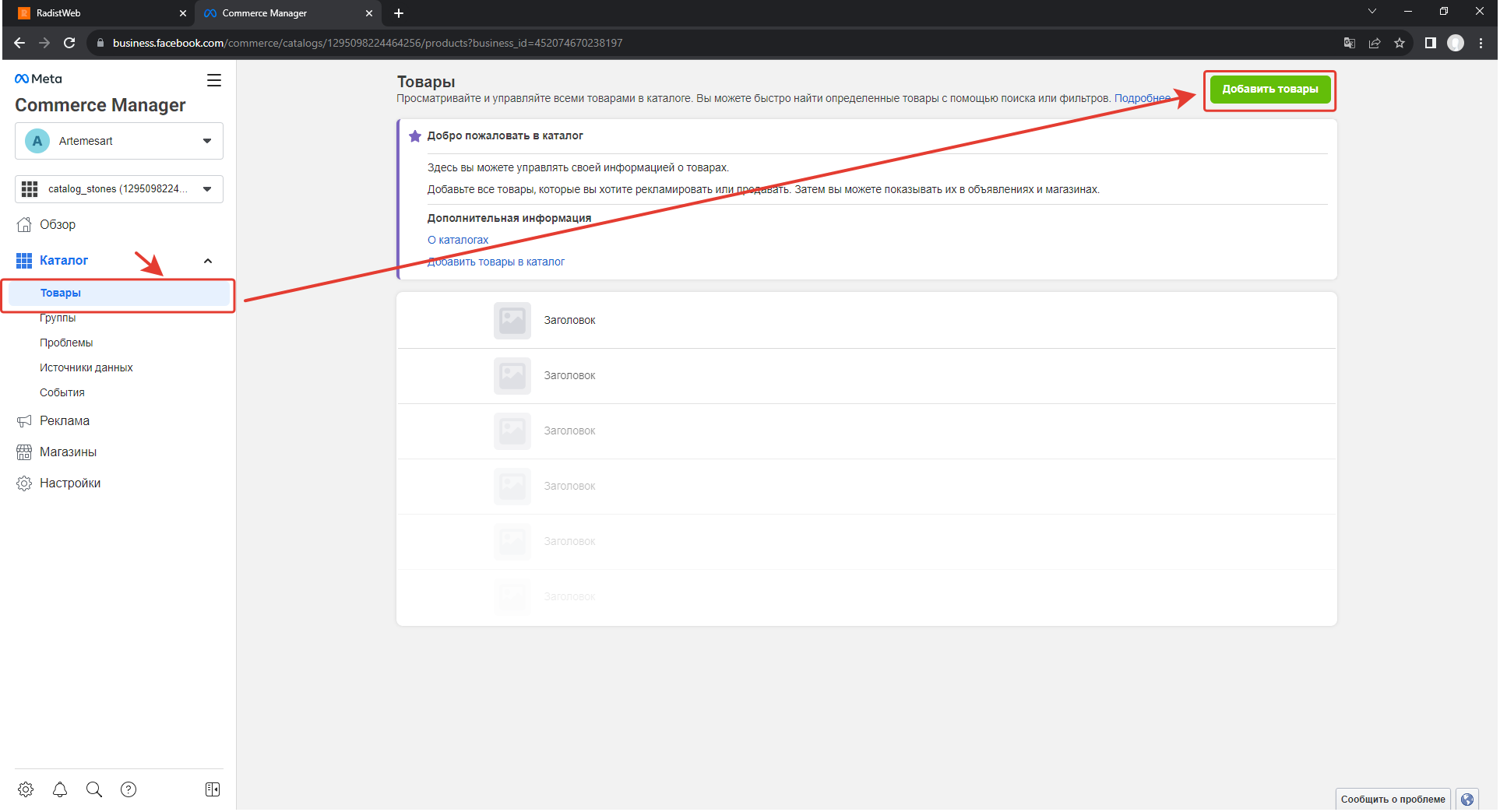Click the Каталог section label
The width and height of the screenshot is (1500, 812).
64,261
